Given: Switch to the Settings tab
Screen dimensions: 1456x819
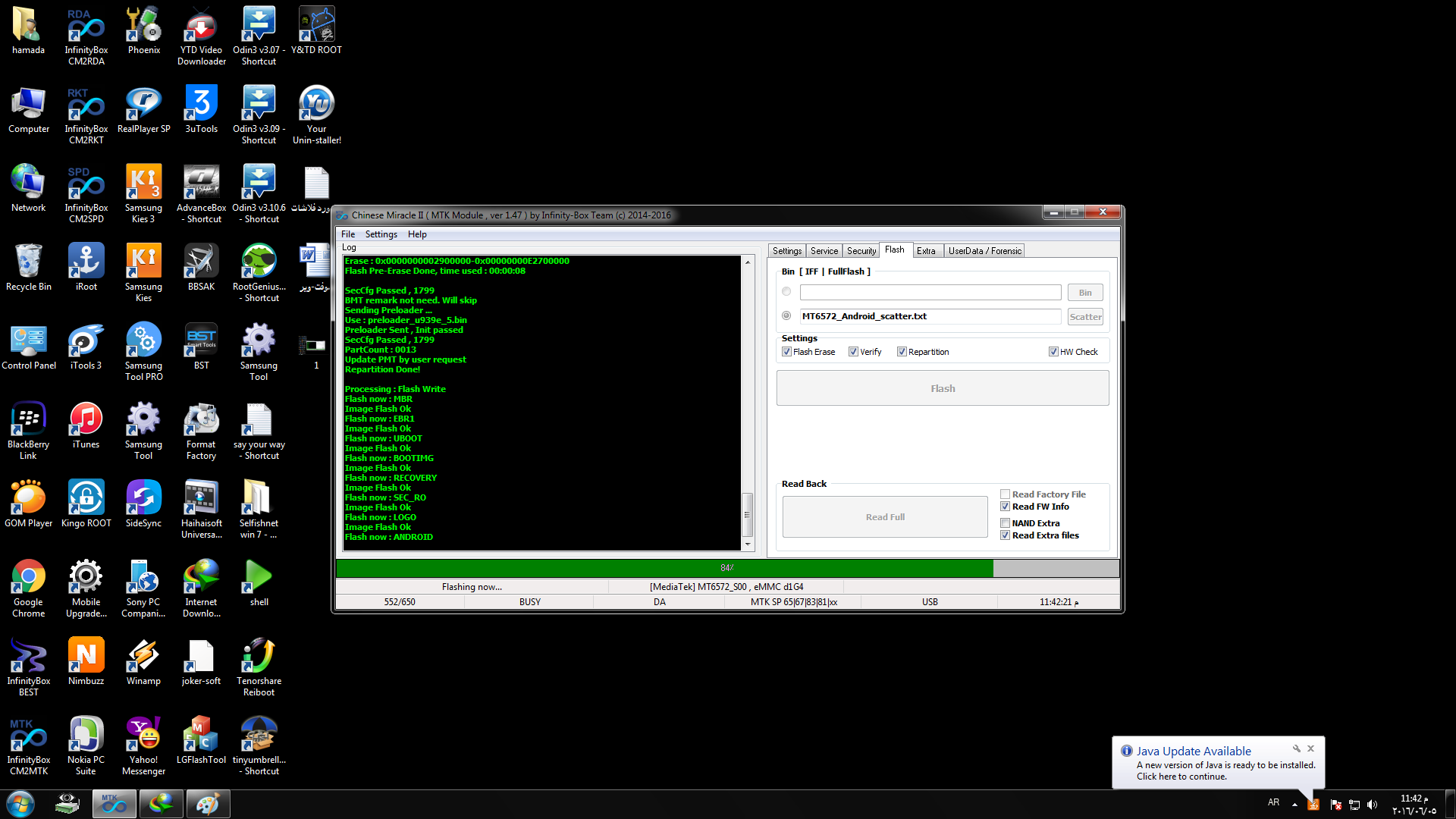Looking at the screenshot, I should [787, 251].
